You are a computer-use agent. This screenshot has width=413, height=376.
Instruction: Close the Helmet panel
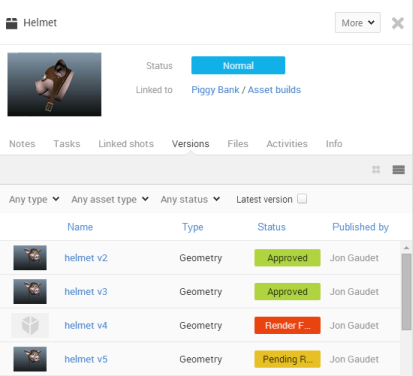[x=398, y=23]
